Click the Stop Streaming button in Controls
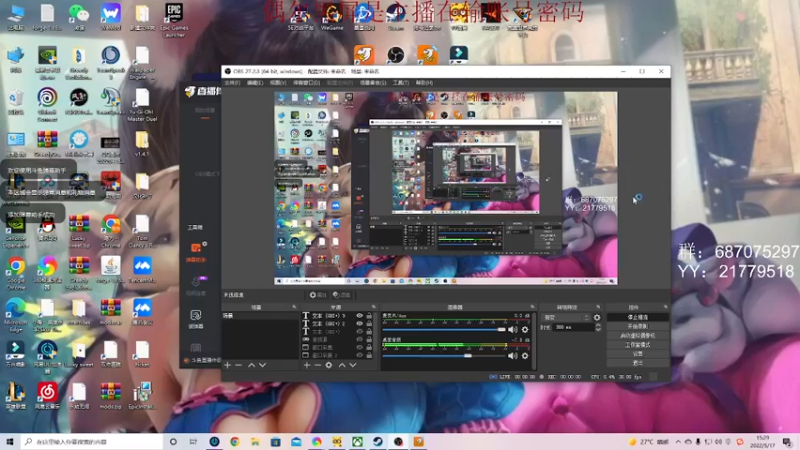The image size is (800, 450). point(637,317)
